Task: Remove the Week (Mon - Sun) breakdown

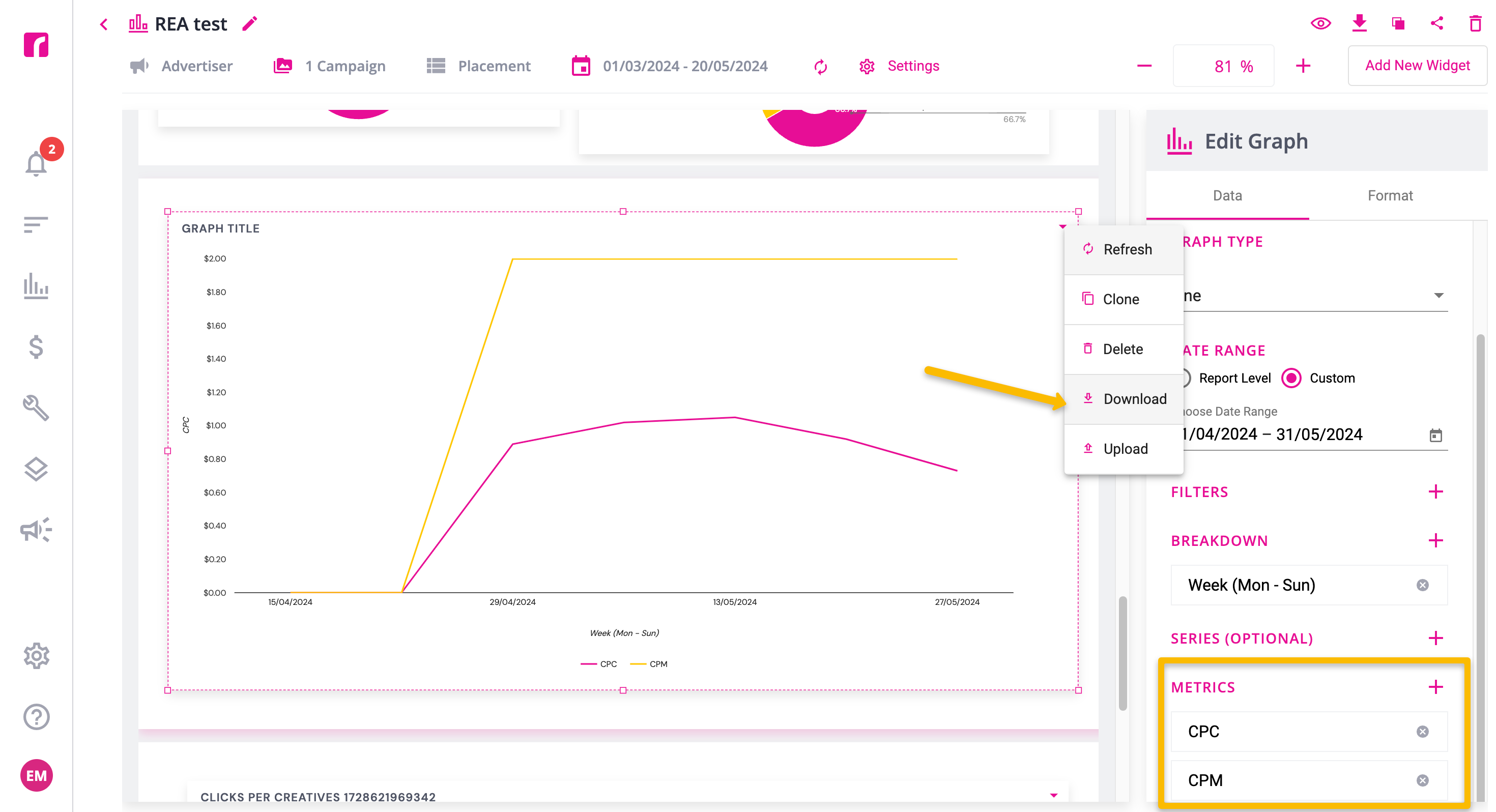Action: (x=1422, y=585)
